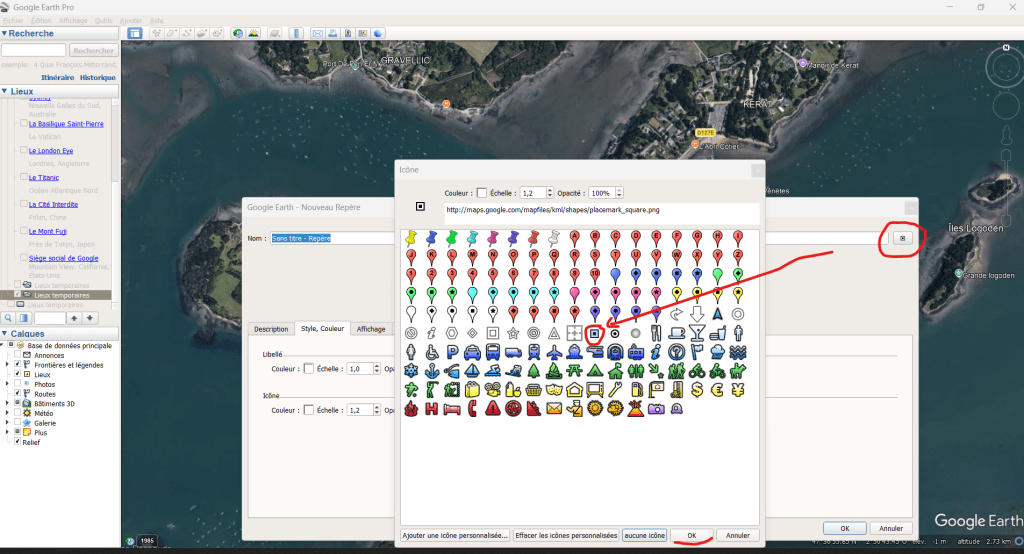The image size is (1024, 554).
Task: Switch to the Style, Couleur tab
Action: (x=323, y=329)
